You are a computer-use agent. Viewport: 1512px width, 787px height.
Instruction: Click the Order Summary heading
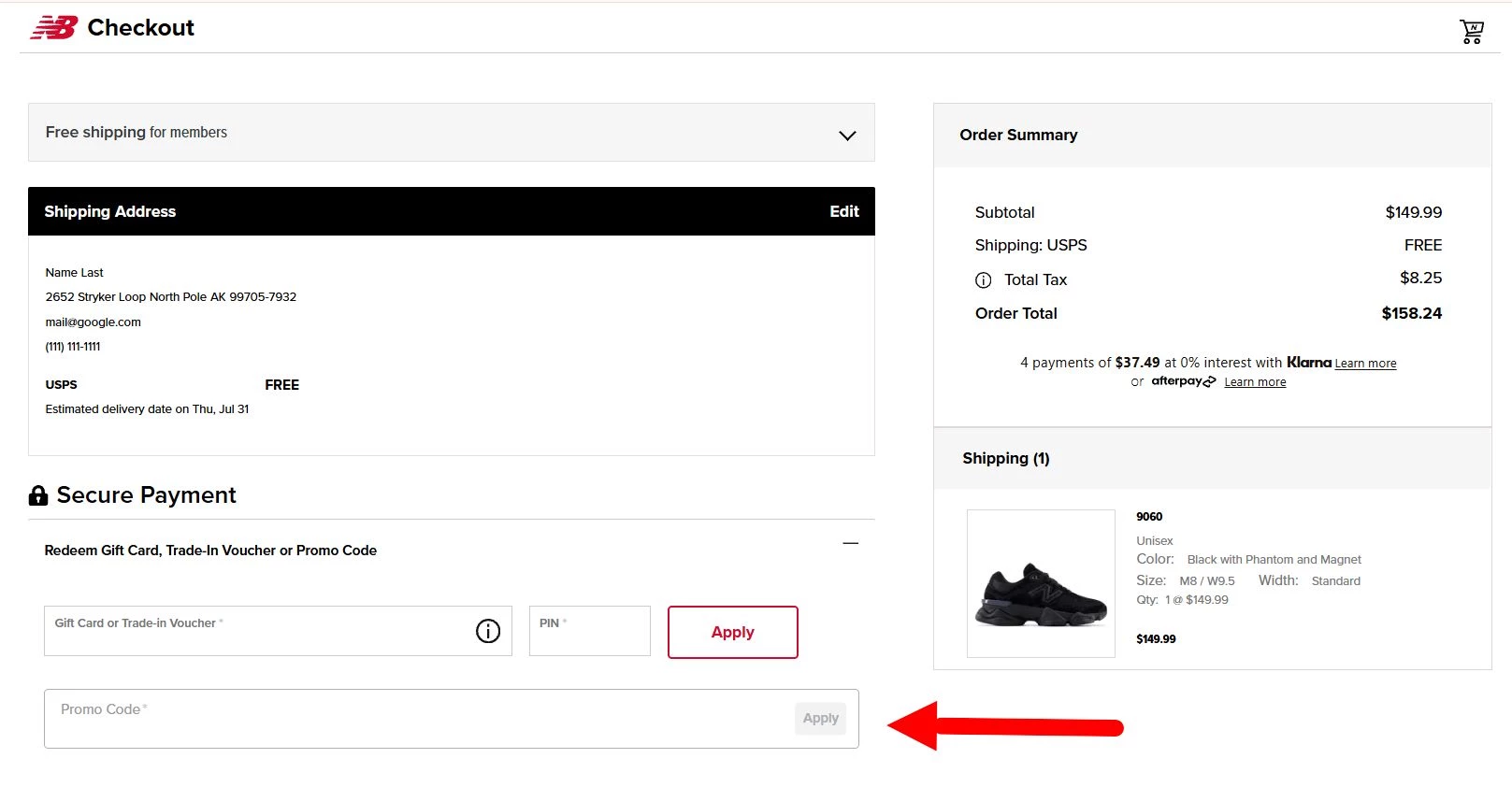point(1018,135)
